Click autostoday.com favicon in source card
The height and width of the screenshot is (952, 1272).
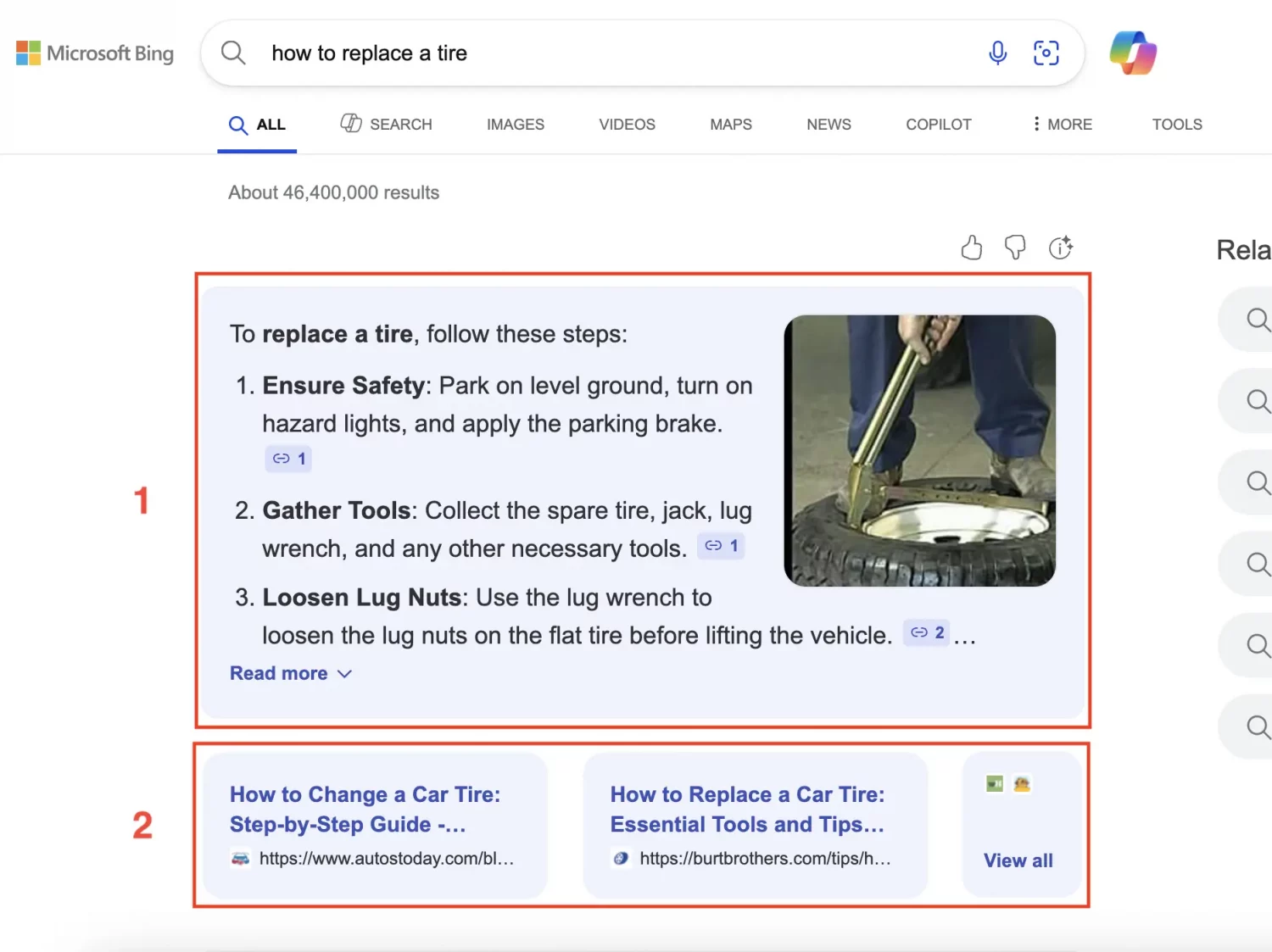241,859
